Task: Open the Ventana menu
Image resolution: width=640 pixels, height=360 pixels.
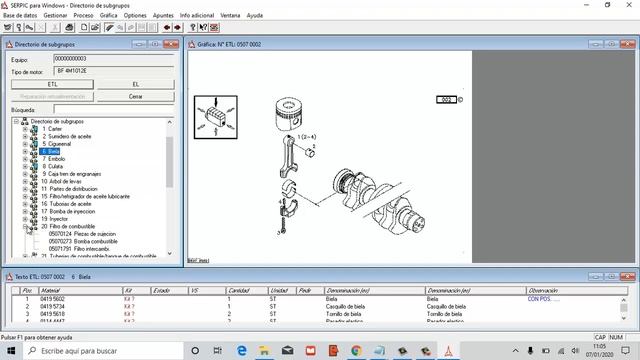Action: pos(230,15)
